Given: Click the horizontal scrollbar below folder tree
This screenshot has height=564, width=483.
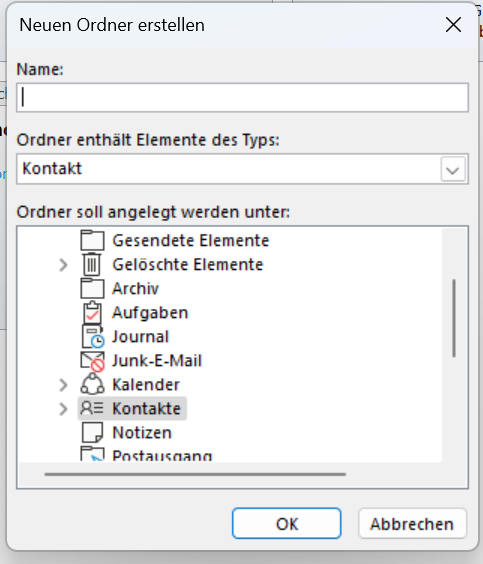Looking at the screenshot, I should 195,474.
